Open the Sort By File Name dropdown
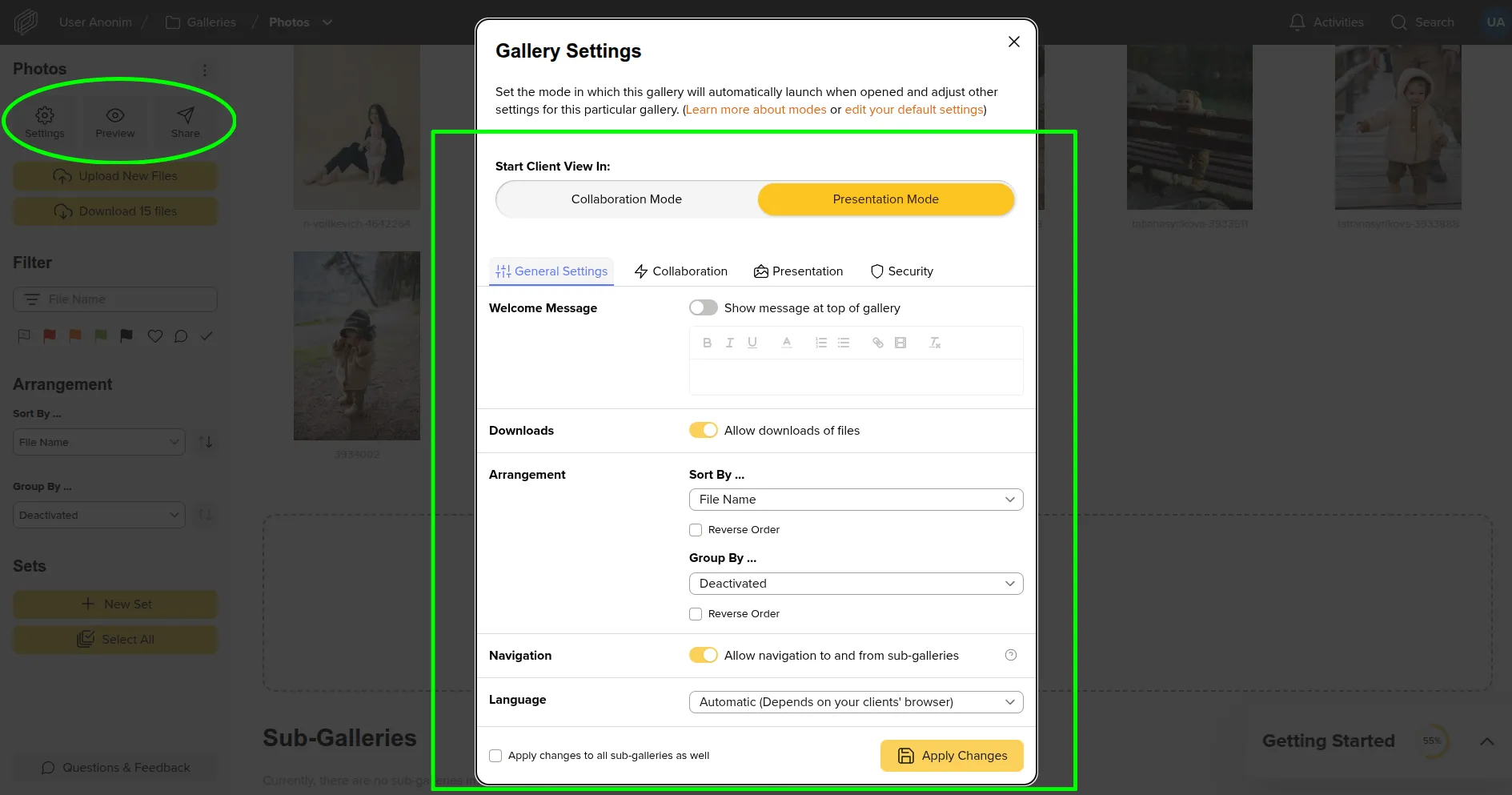The image size is (1512, 795). [x=855, y=499]
